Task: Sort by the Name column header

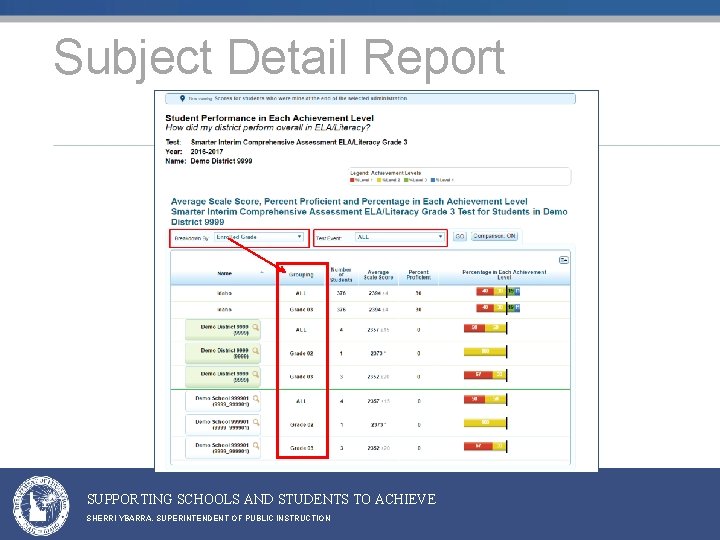Action: [x=225, y=273]
